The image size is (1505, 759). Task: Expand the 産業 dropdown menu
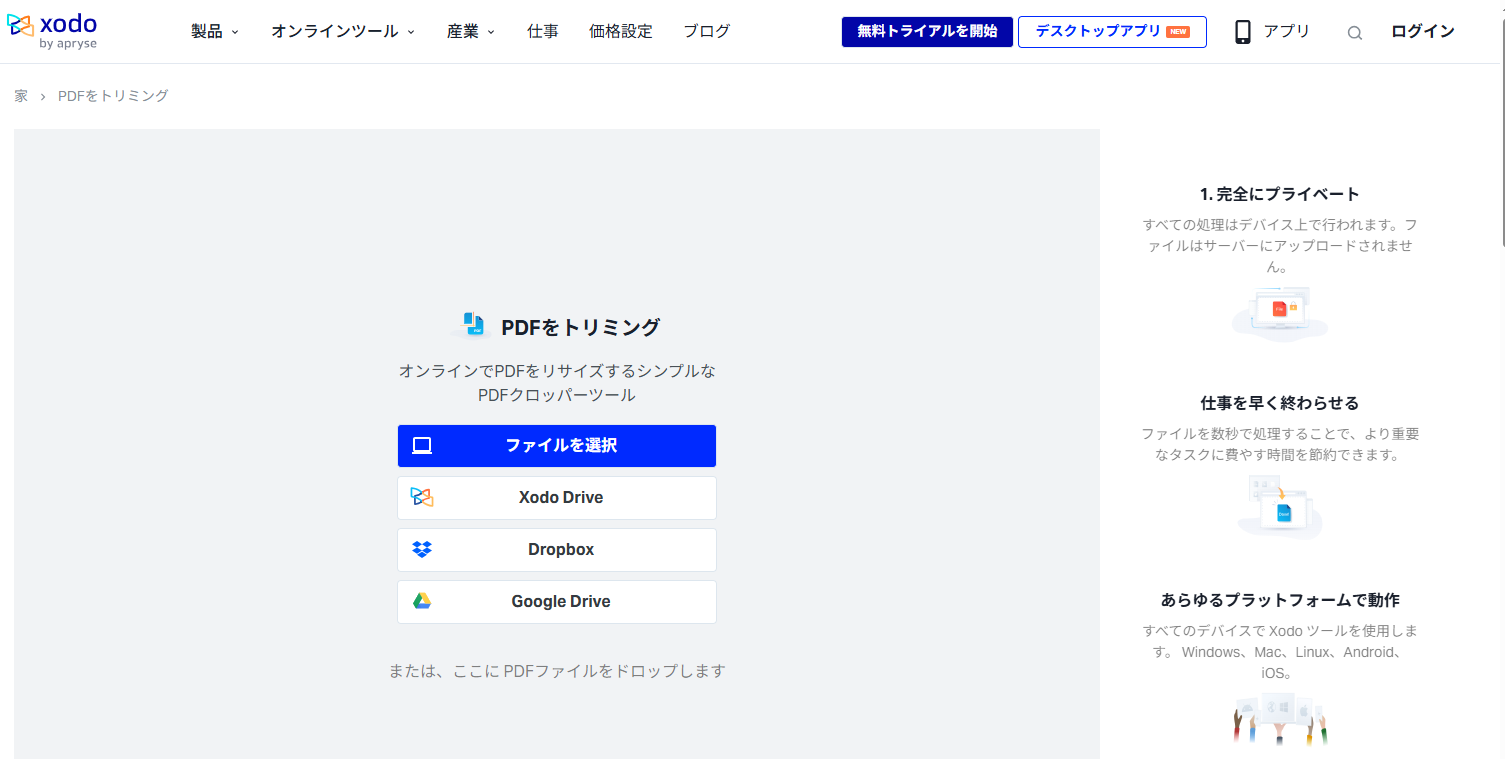click(x=471, y=32)
